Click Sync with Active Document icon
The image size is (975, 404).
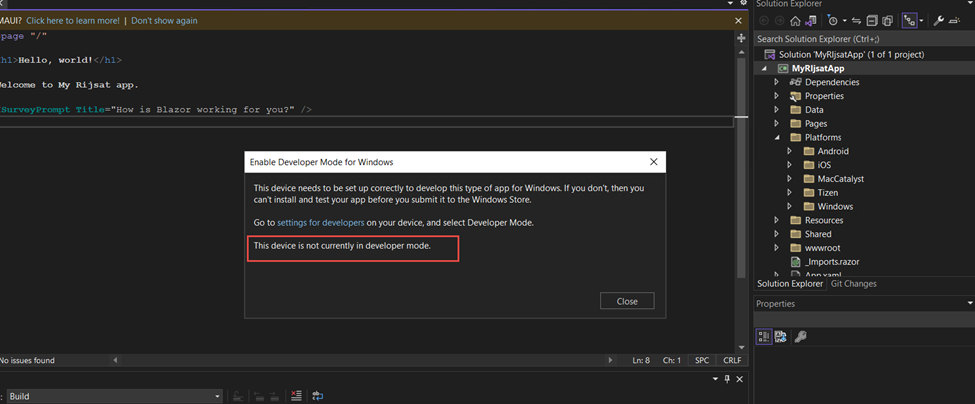click(857, 21)
